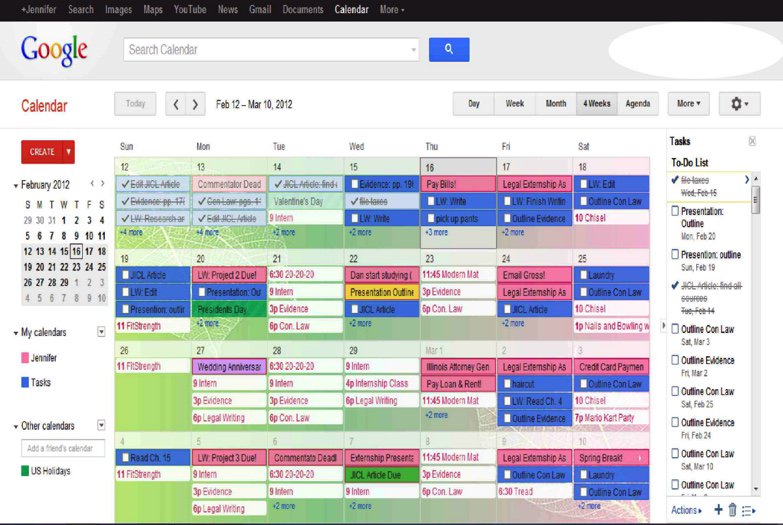The height and width of the screenshot is (525, 783).
Task: Open the +Jennifer profile link
Action: (x=38, y=9)
